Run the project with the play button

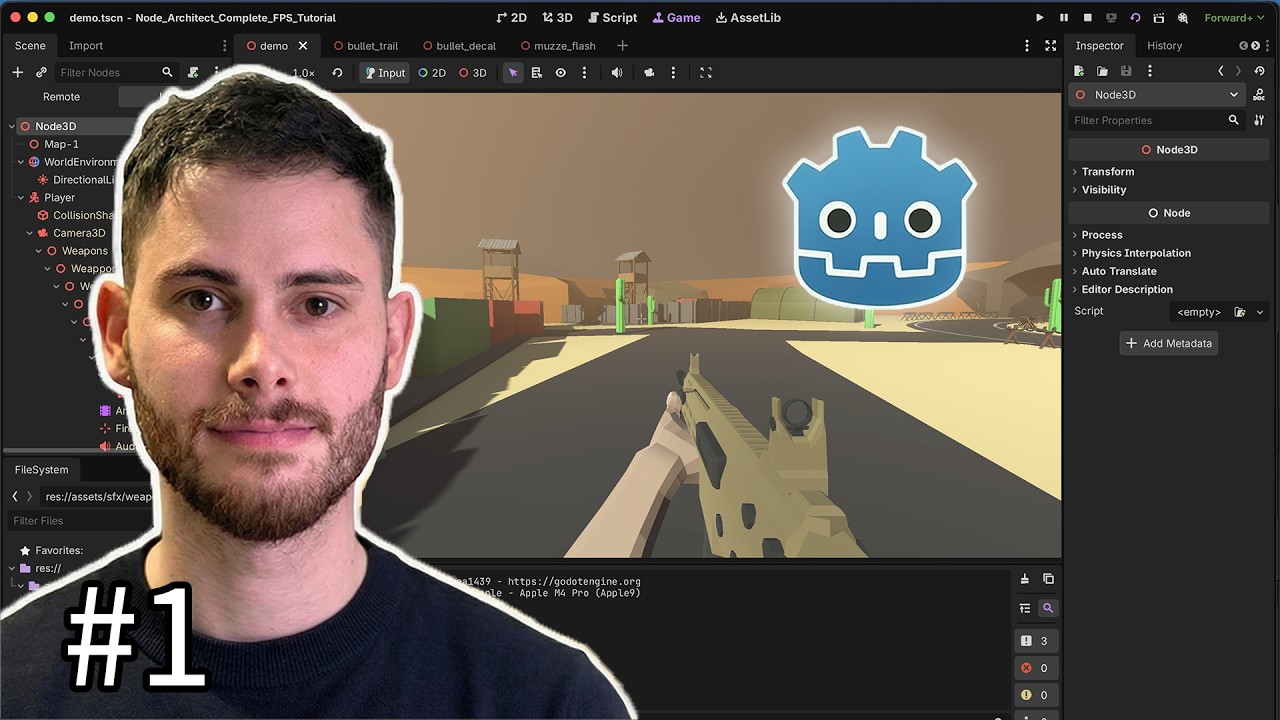point(1039,18)
